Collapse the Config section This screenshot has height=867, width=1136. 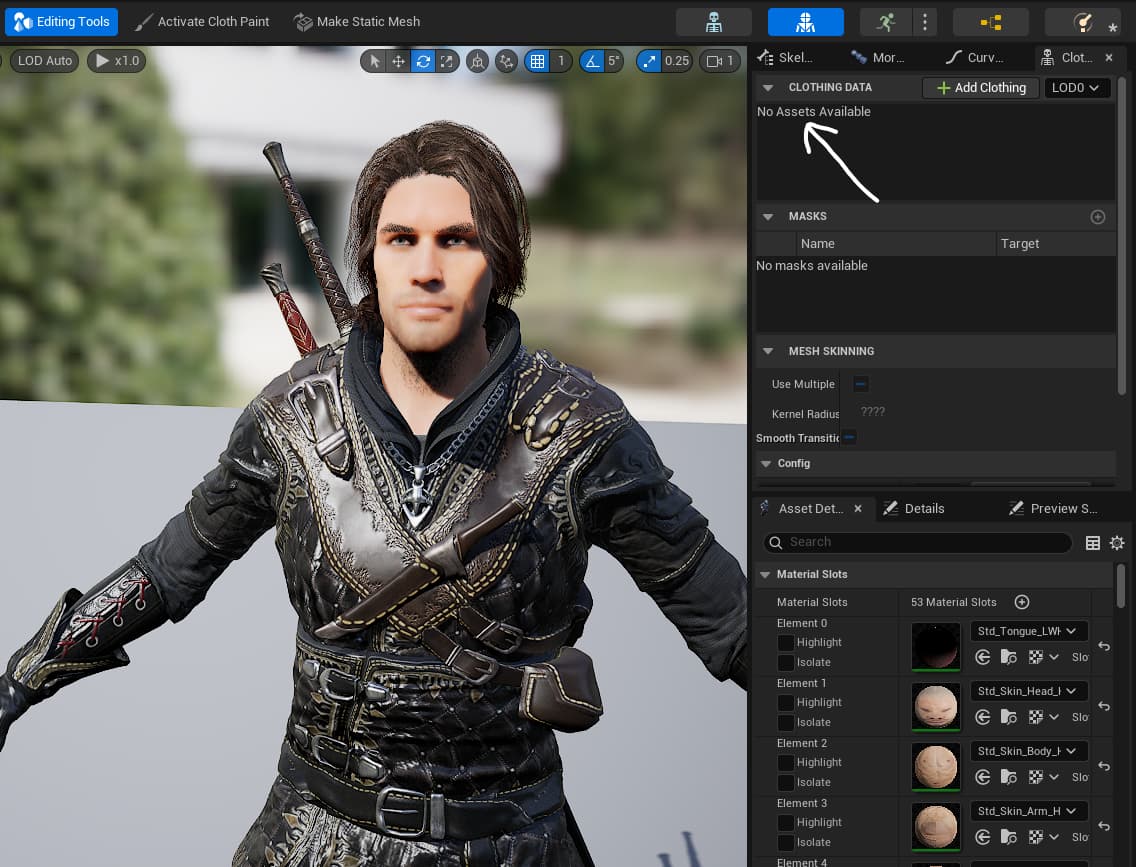point(767,464)
